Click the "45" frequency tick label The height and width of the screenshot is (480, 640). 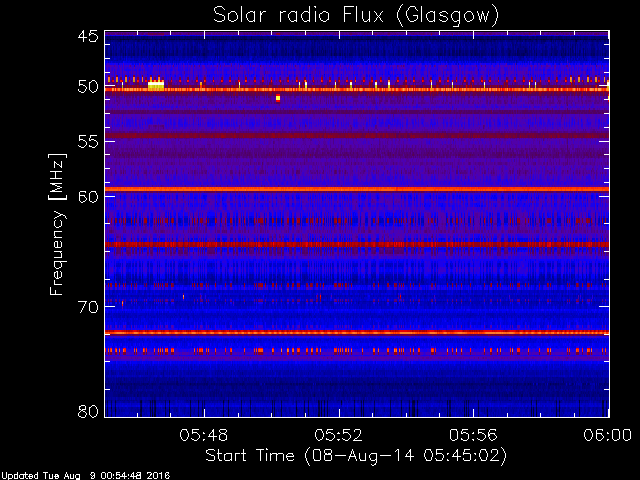pyautogui.click(x=88, y=36)
